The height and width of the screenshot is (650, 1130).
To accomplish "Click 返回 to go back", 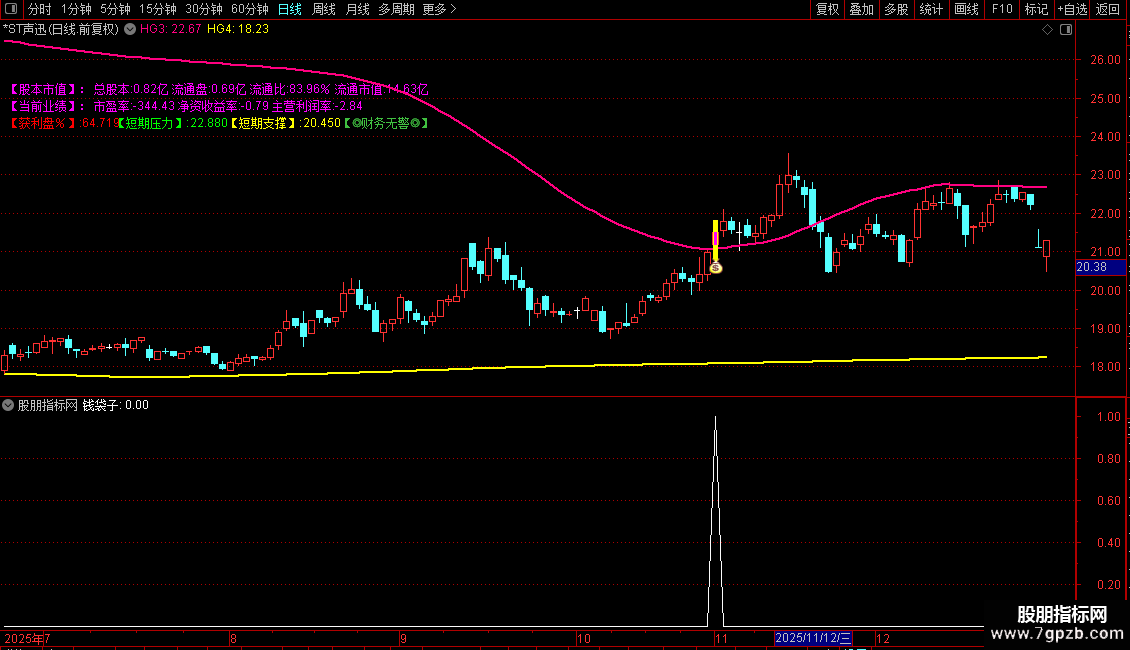I will tap(1108, 9).
